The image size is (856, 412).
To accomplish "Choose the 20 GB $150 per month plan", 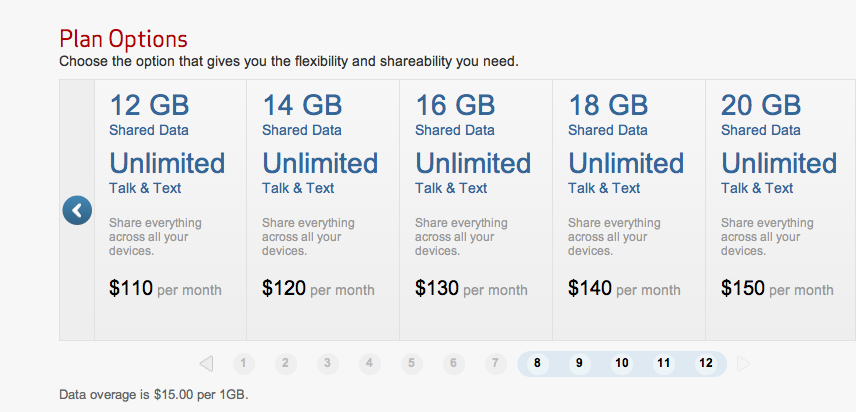I will pos(781,210).
